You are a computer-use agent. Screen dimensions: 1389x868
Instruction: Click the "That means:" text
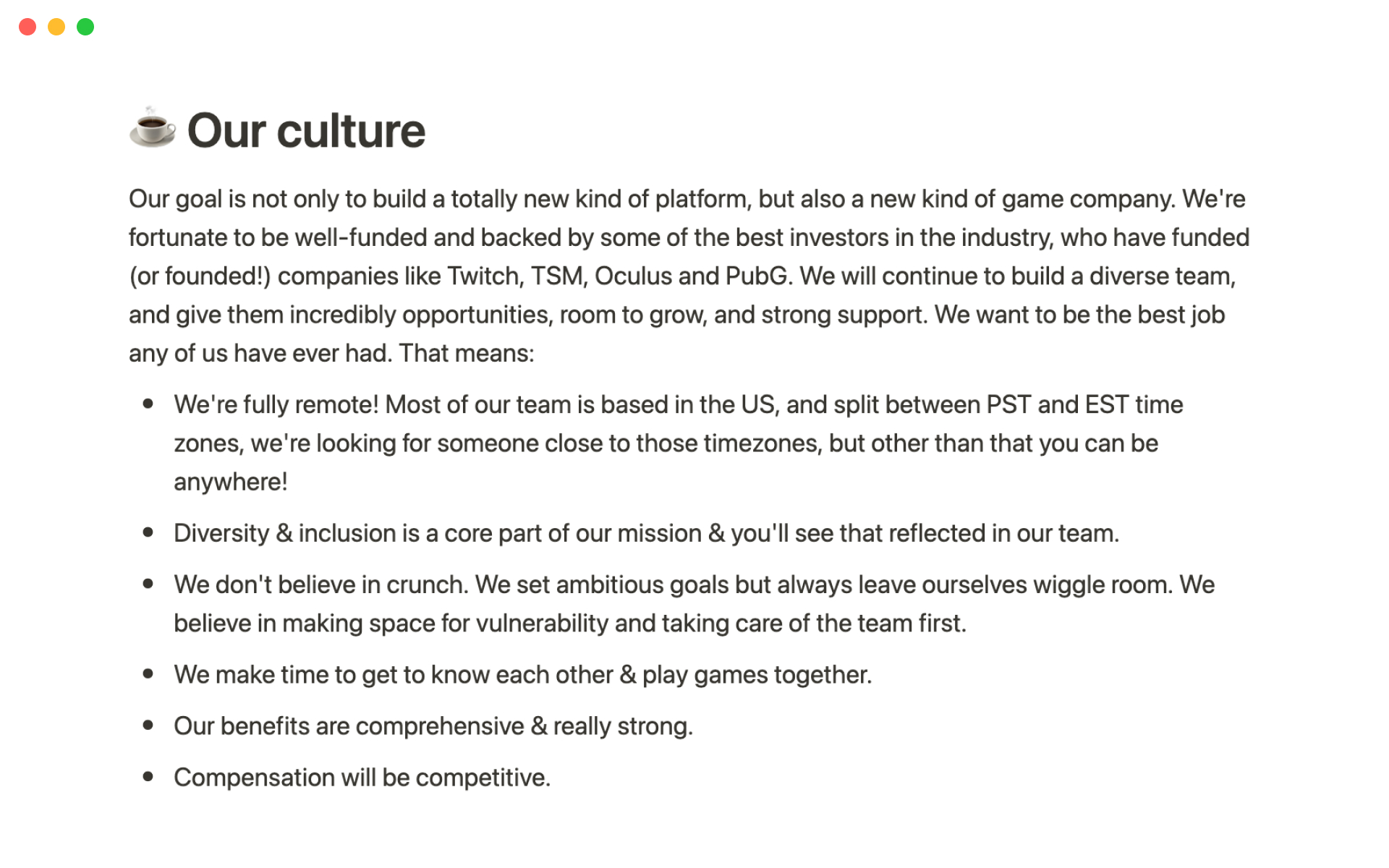coord(467,353)
